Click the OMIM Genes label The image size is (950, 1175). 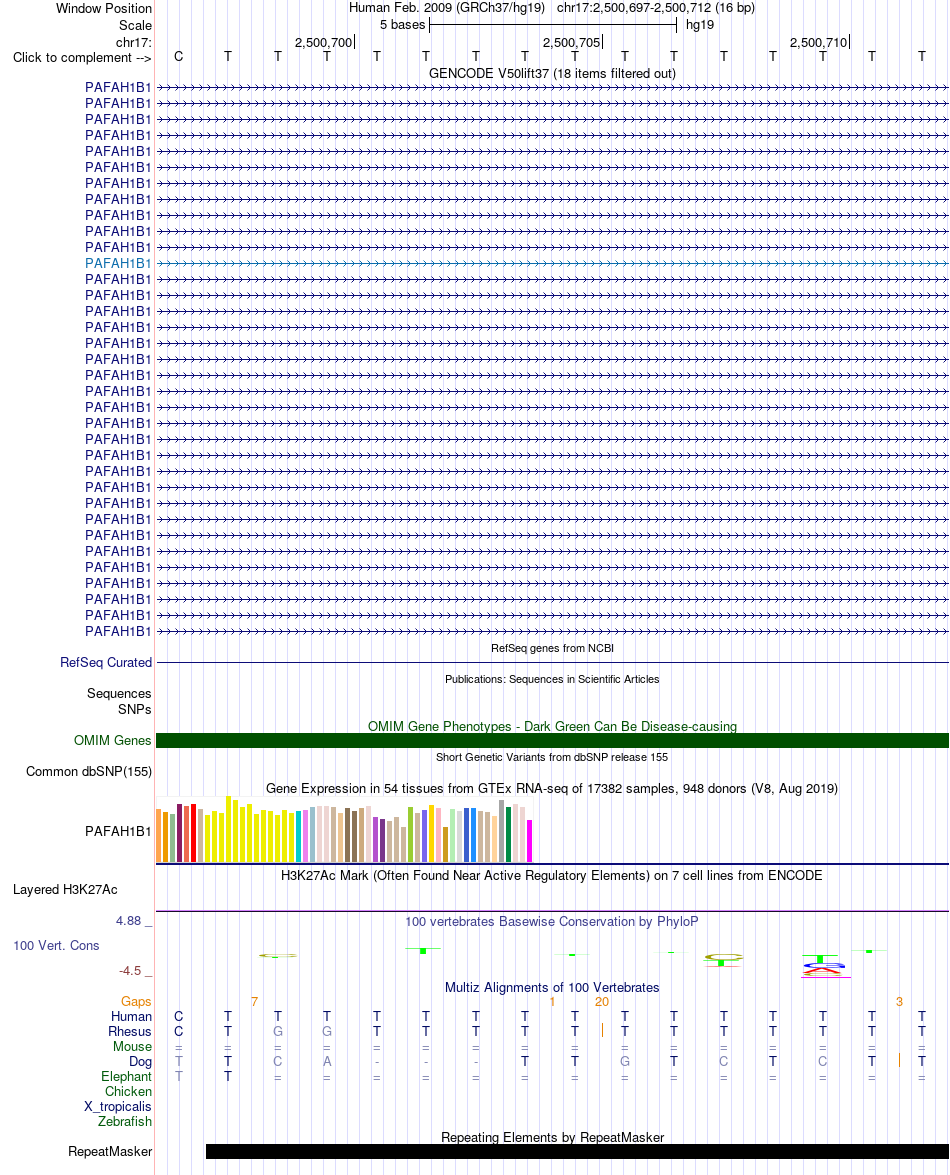tap(112, 740)
